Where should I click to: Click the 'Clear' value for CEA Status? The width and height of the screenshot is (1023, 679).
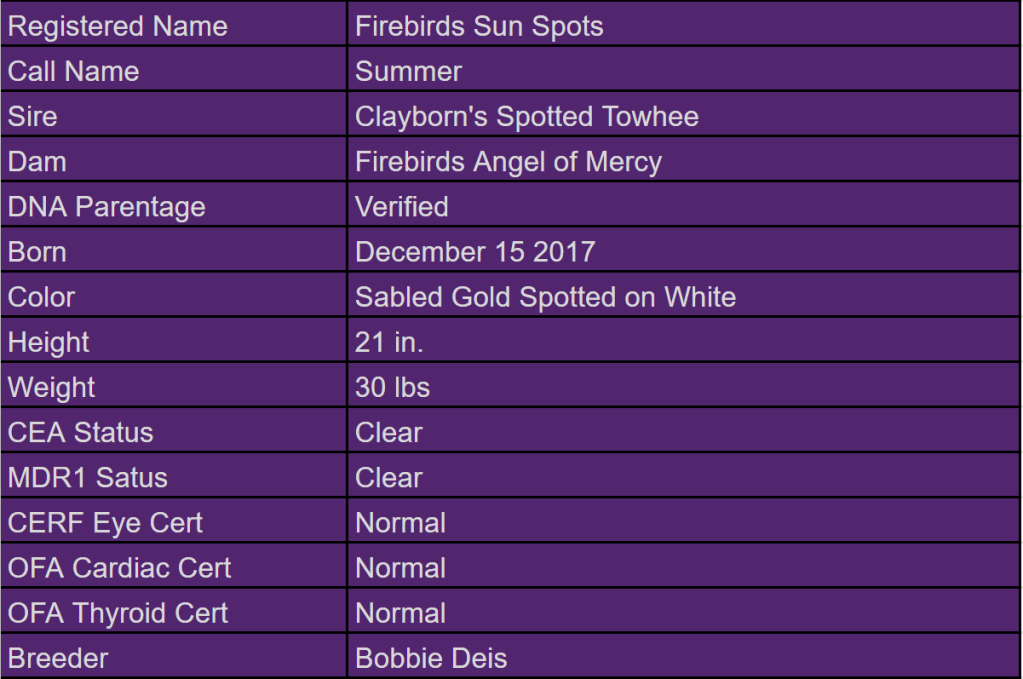click(x=388, y=432)
